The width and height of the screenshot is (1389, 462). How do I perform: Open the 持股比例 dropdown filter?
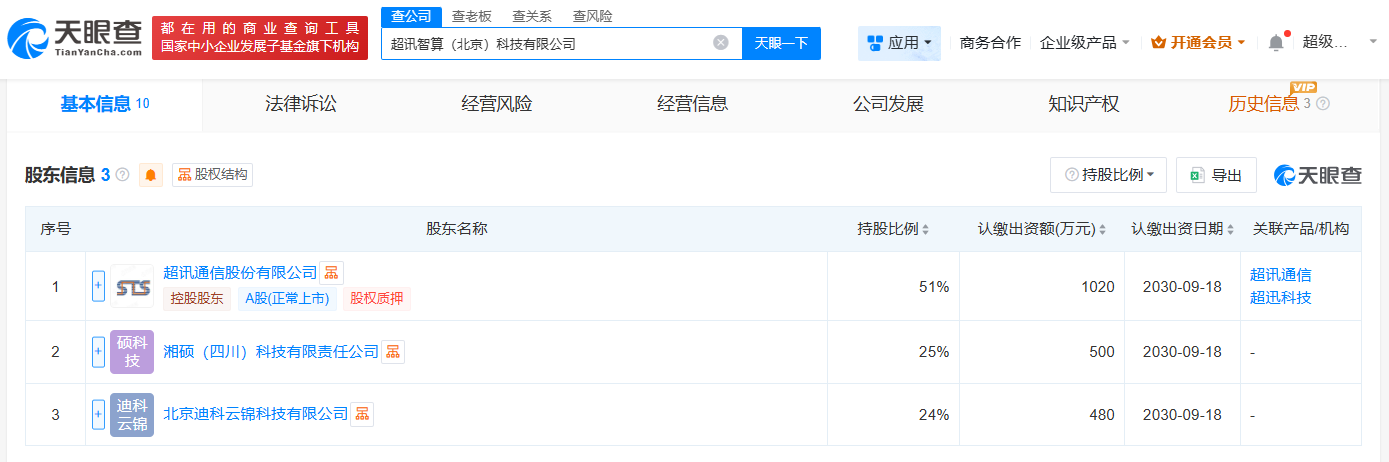click(x=1108, y=175)
